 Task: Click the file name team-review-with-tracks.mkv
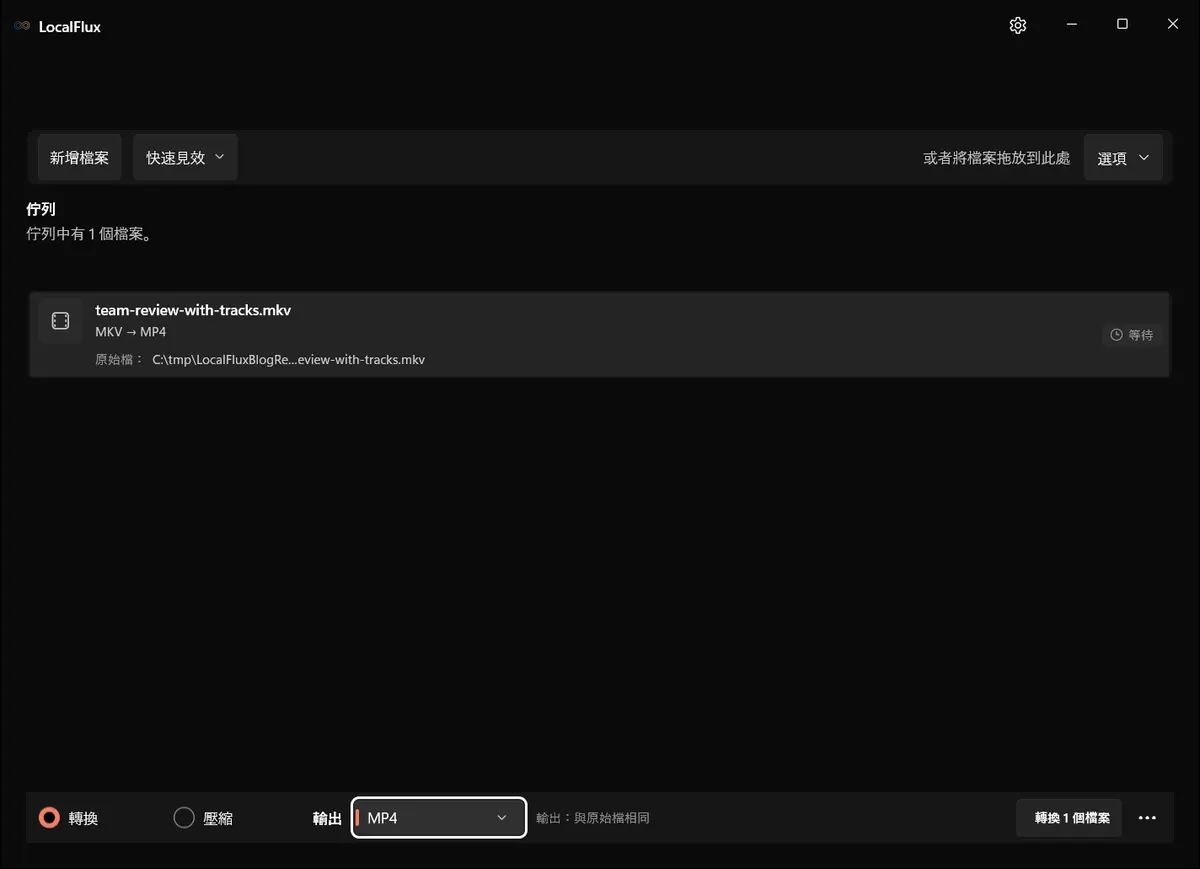193,310
